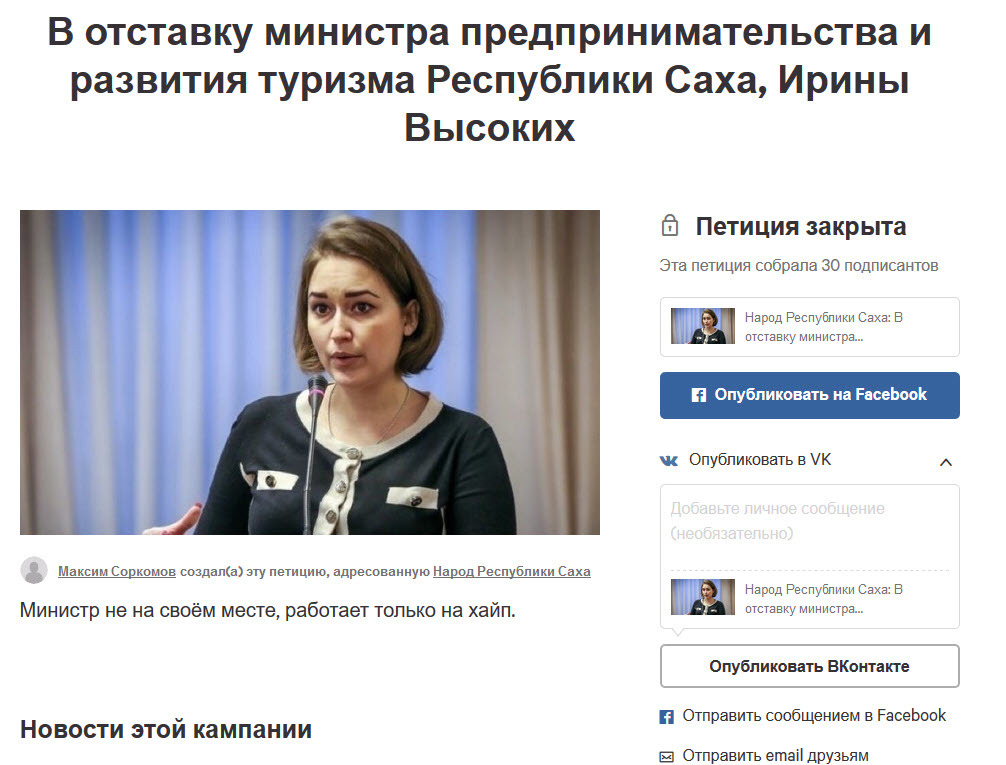
Task: Collapse the Опубликовать в VK section chevron
Action: coord(945,461)
